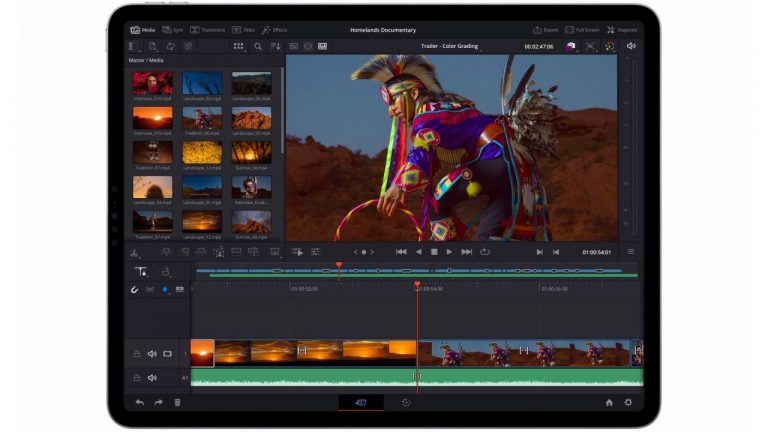Toggle the media pool panel layout icon
768x432 pixels.
click(133, 46)
